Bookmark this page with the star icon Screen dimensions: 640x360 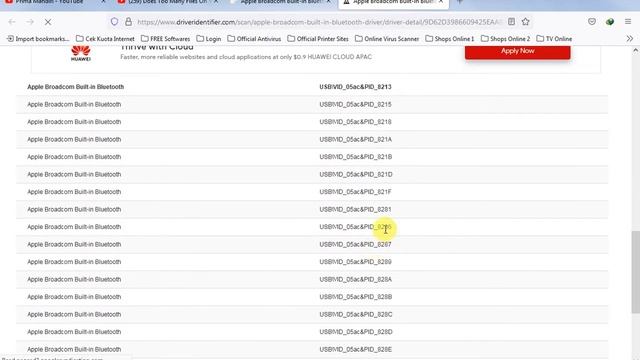tap(526, 22)
